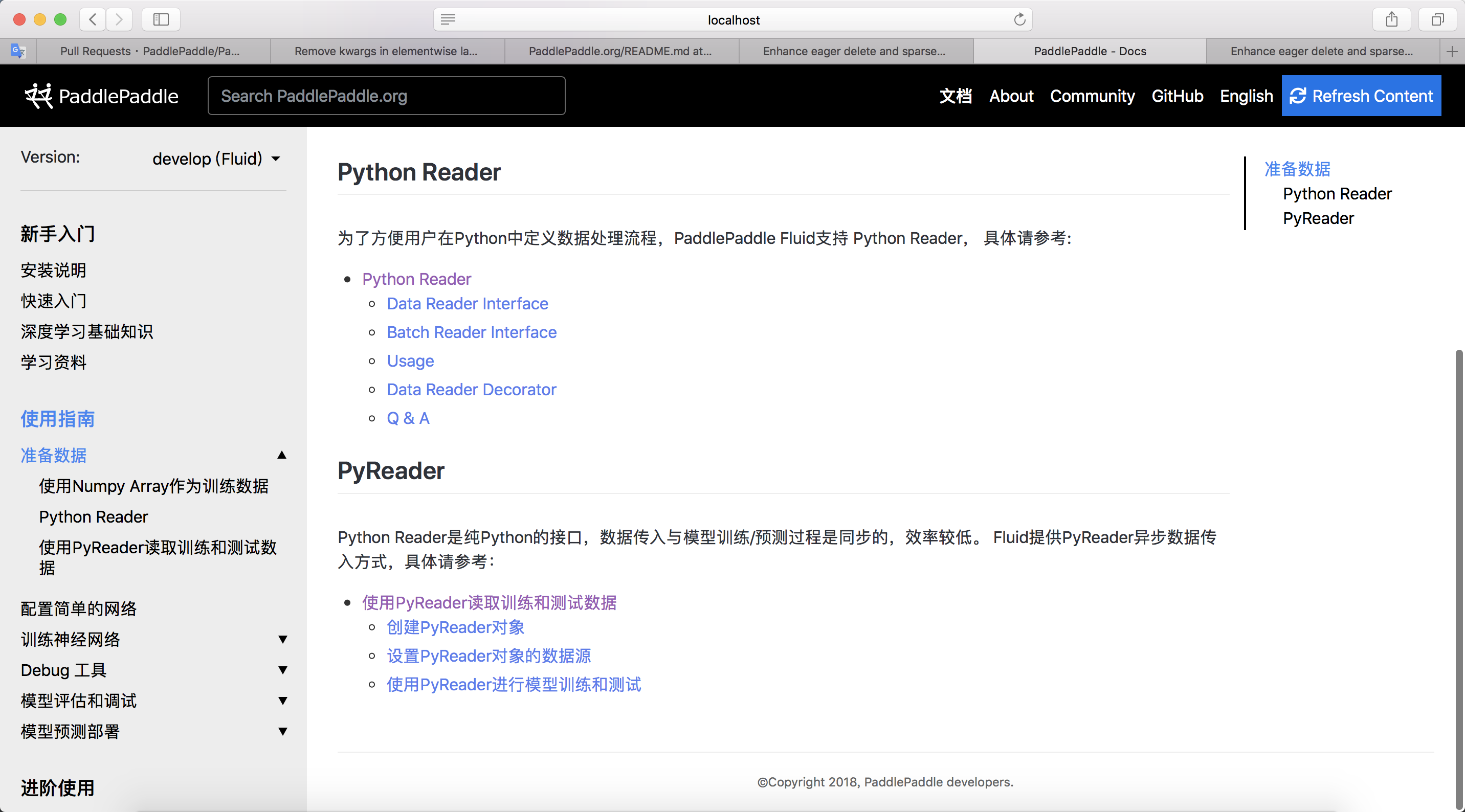
Task: Click the 进阶使用 sidebar heading
Action: 57,788
